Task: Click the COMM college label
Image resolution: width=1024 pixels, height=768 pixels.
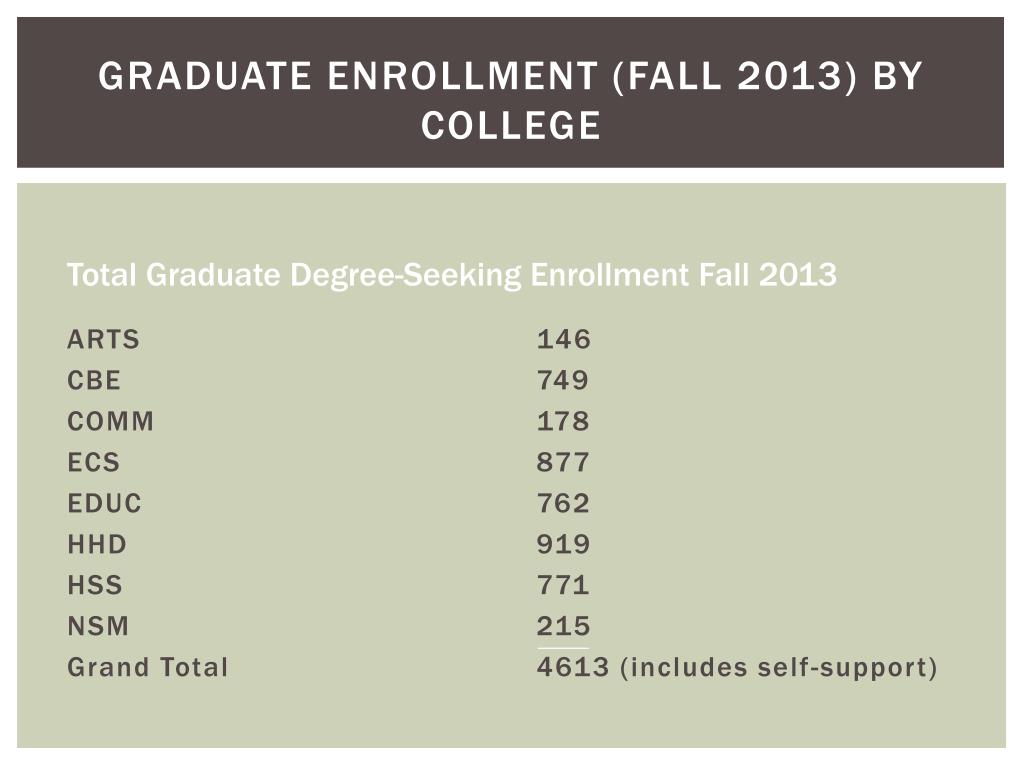Action: pyautogui.click(x=110, y=422)
